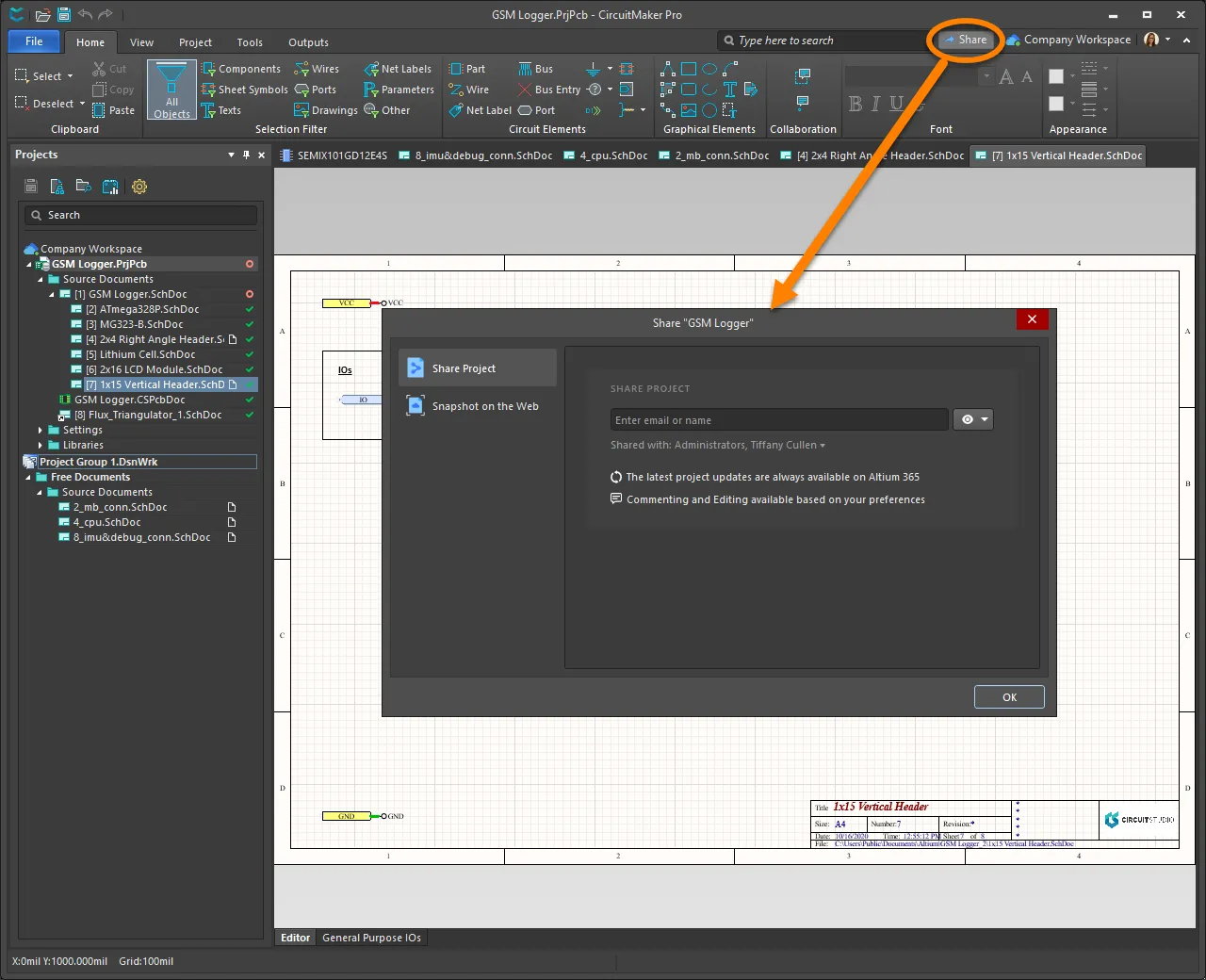1206x980 pixels.
Task: Place a text string from Graphical Elements
Action: tap(730, 90)
